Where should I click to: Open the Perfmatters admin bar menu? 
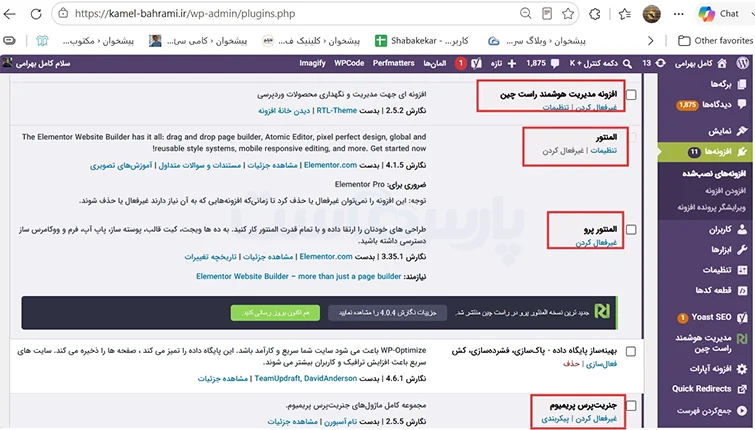tap(393, 63)
